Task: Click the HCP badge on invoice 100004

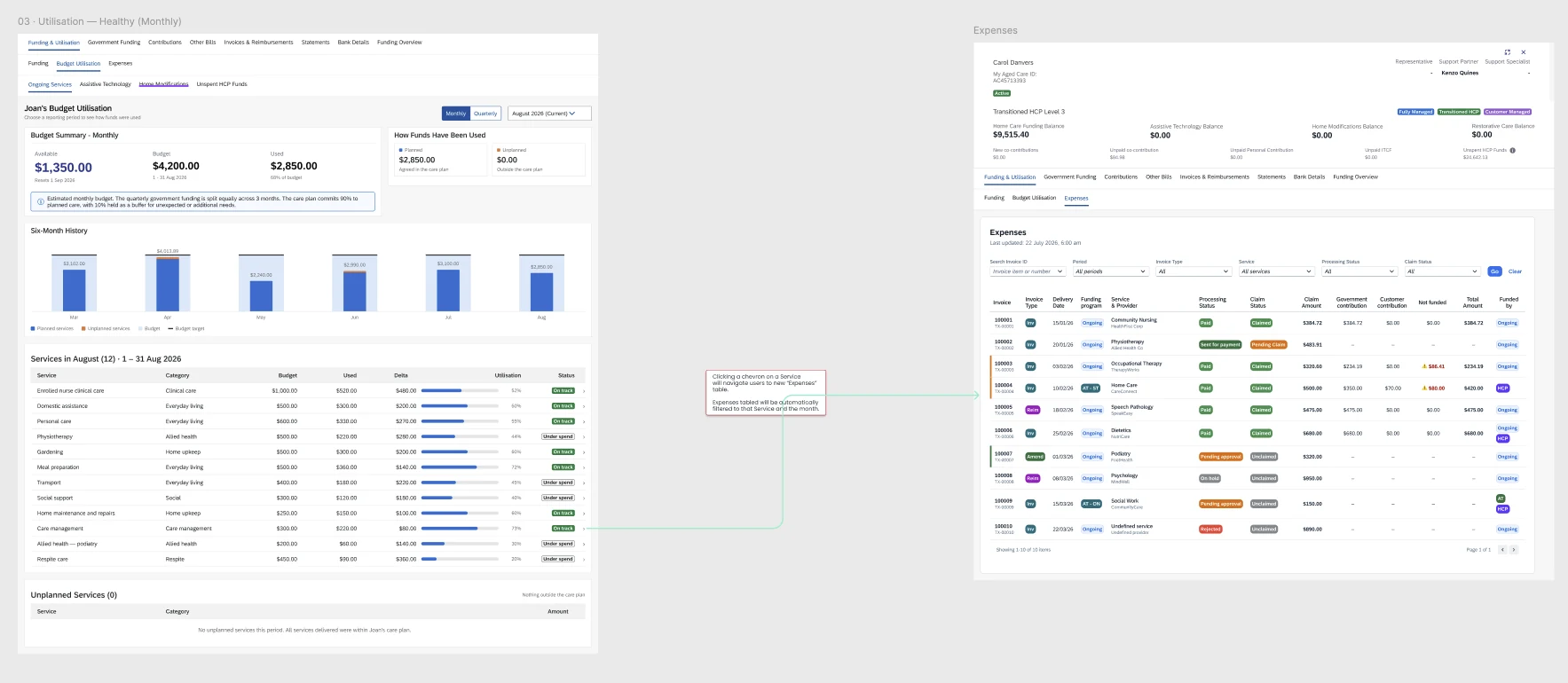Action: [x=1502, y=388]
